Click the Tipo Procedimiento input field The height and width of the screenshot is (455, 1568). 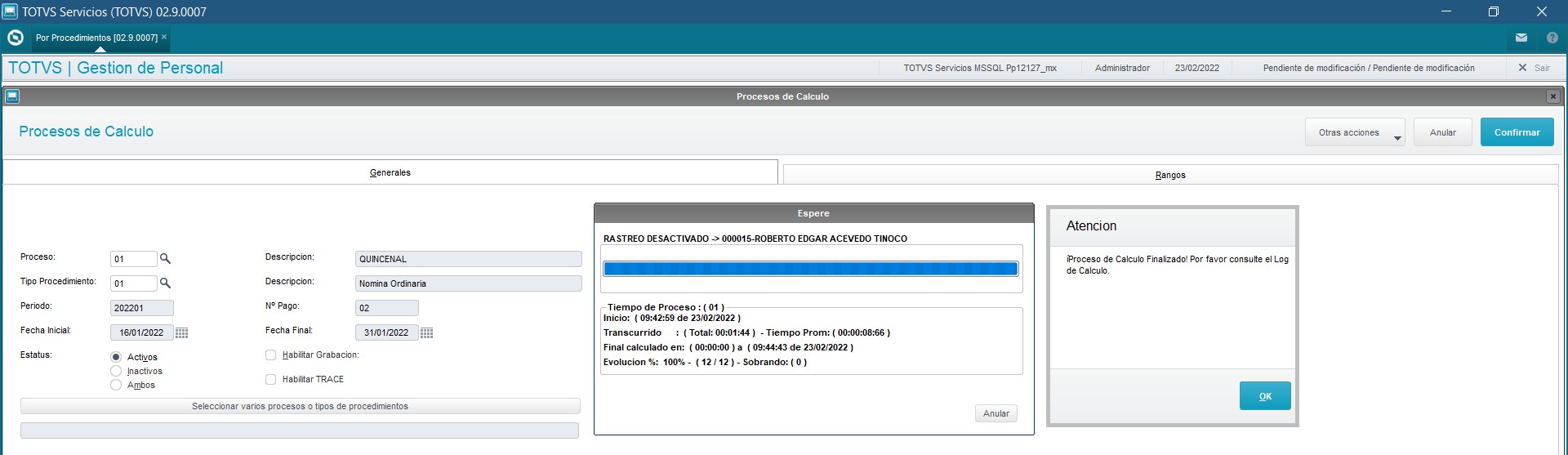point(133,283)
